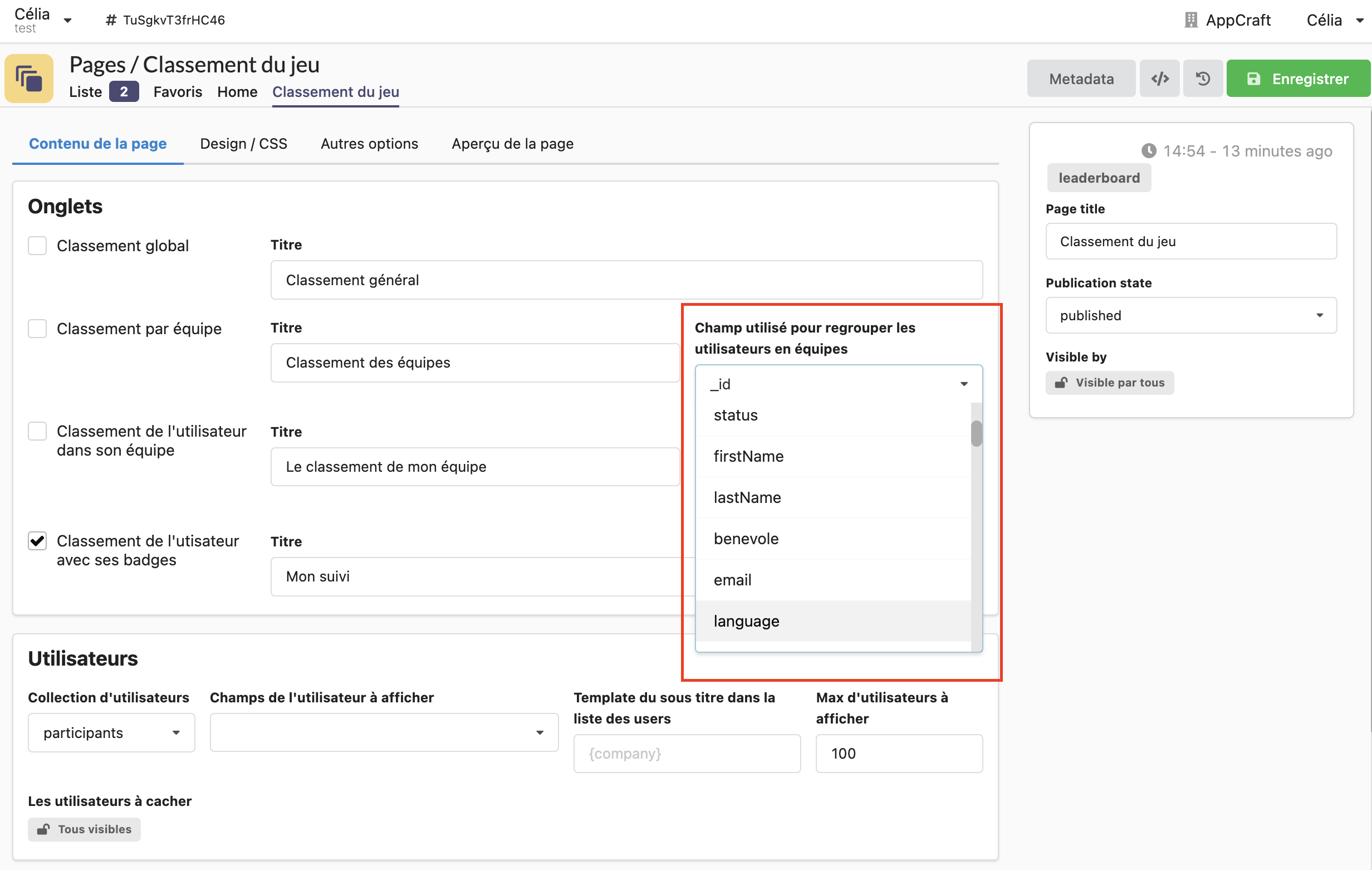The height and width of the screenshot is (870, 1372).
Task: Select the benevole option in list
Action: [x=746, y=539]
